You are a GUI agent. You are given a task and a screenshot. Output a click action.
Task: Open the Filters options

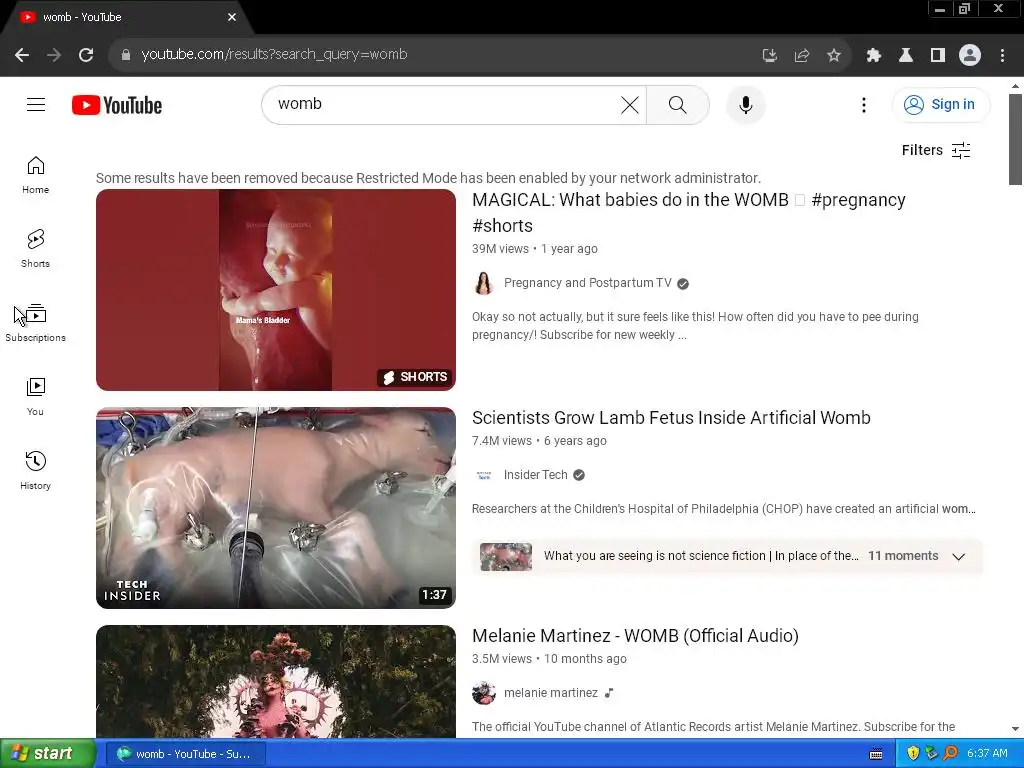click(x=936, y=150)
